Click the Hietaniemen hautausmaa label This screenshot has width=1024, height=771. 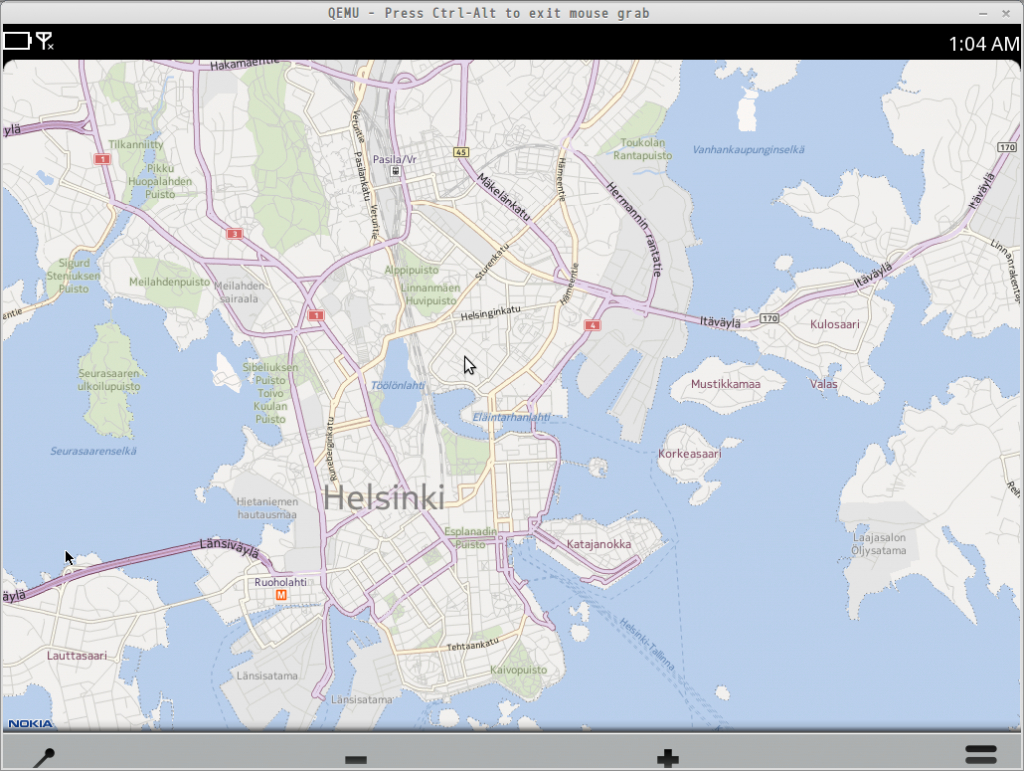click(267, 508)
